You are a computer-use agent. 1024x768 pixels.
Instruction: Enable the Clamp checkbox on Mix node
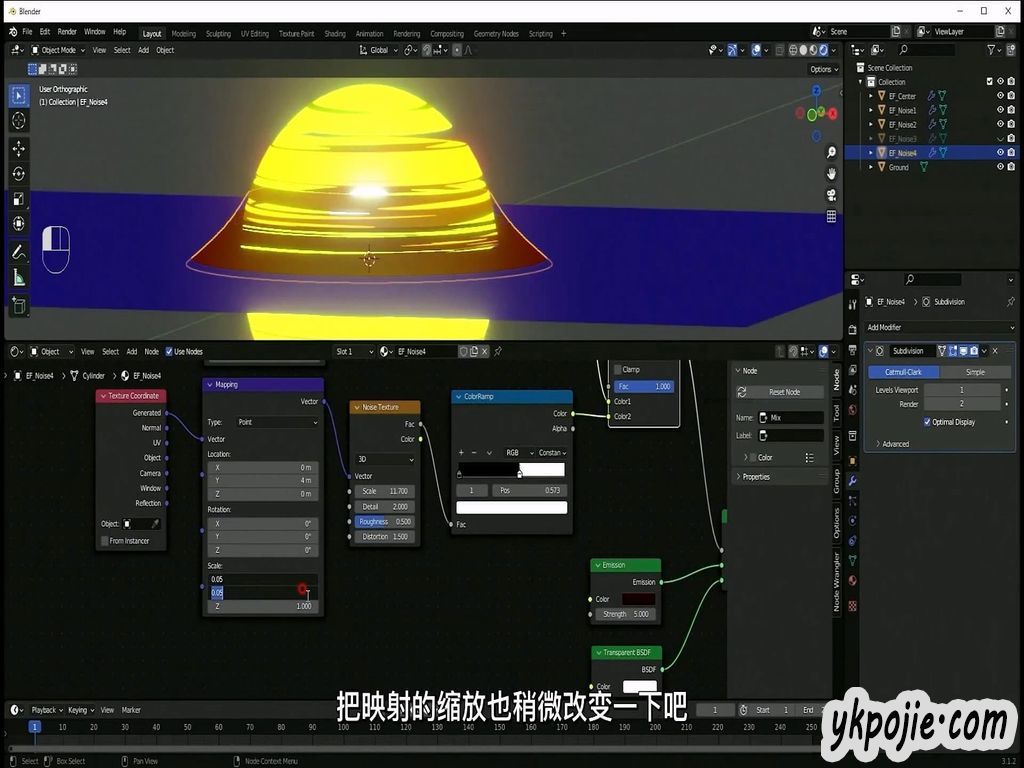point(618,370)
